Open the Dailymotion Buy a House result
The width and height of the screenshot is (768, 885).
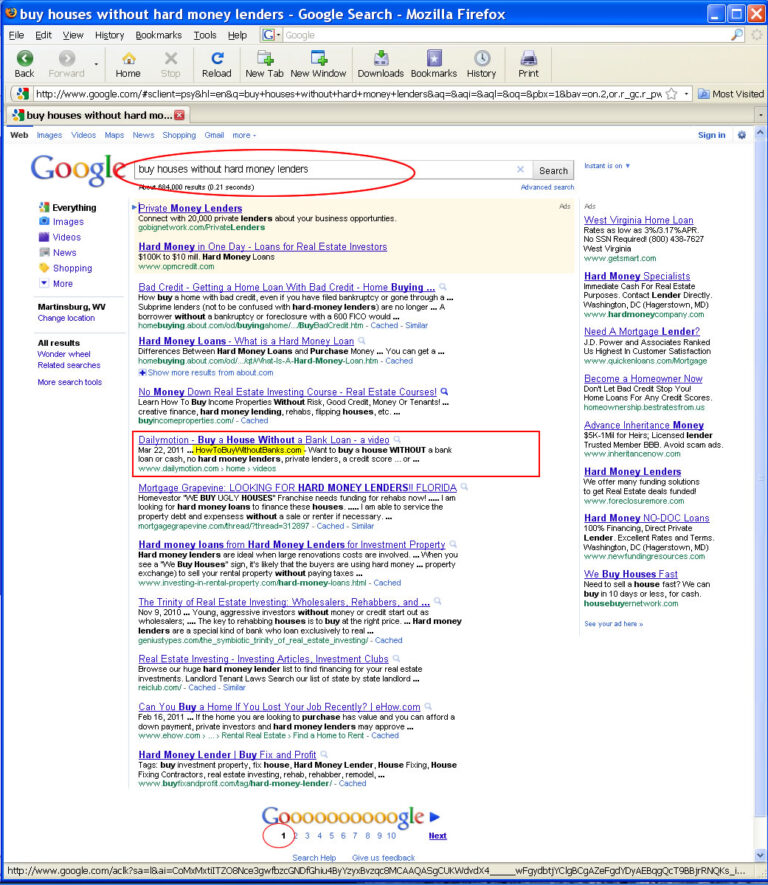point(264,439)
